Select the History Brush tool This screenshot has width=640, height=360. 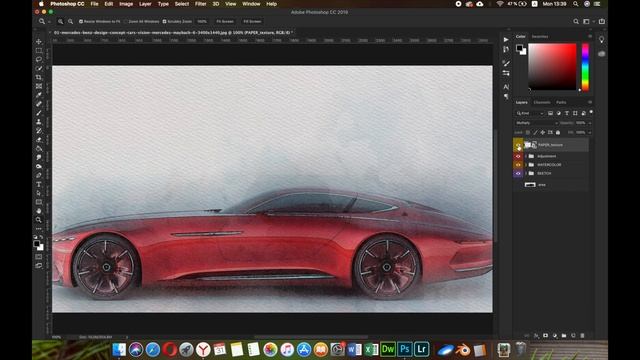pyautogui.click(x=39, y=131)
